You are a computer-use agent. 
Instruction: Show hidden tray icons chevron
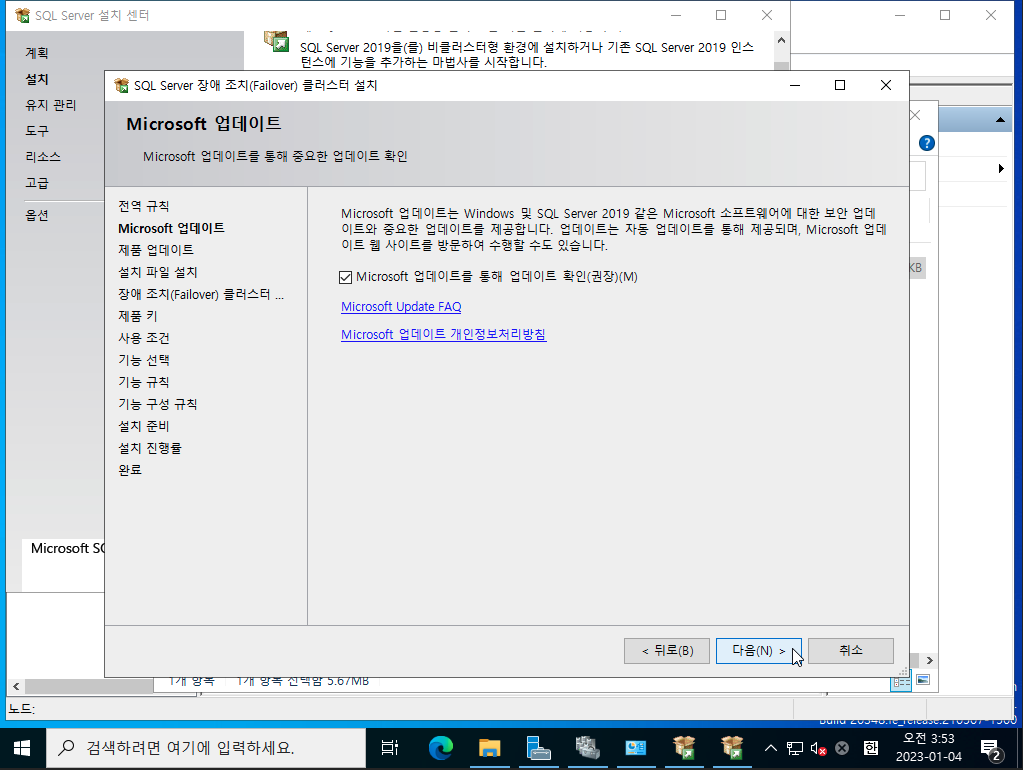tap(771, 748)
